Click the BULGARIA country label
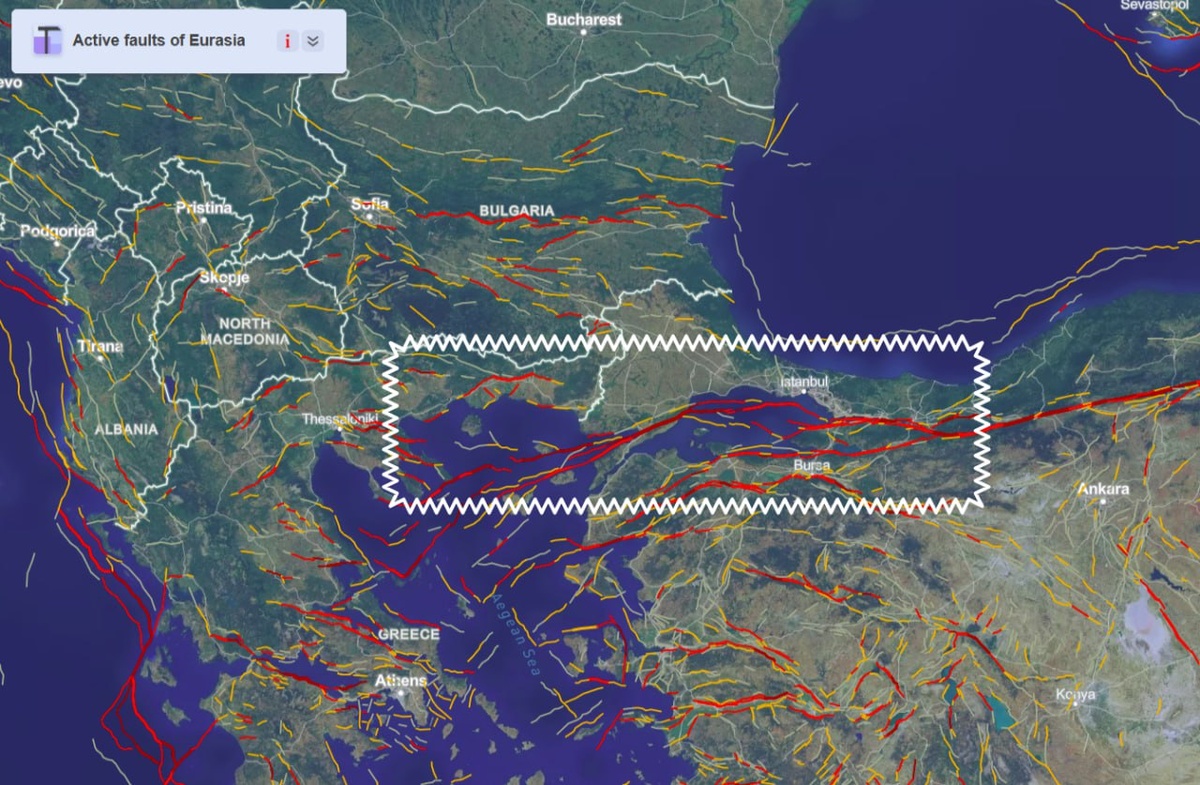Image resolution: width=1200 pixels, height=785 pixels. pos(517,211)
